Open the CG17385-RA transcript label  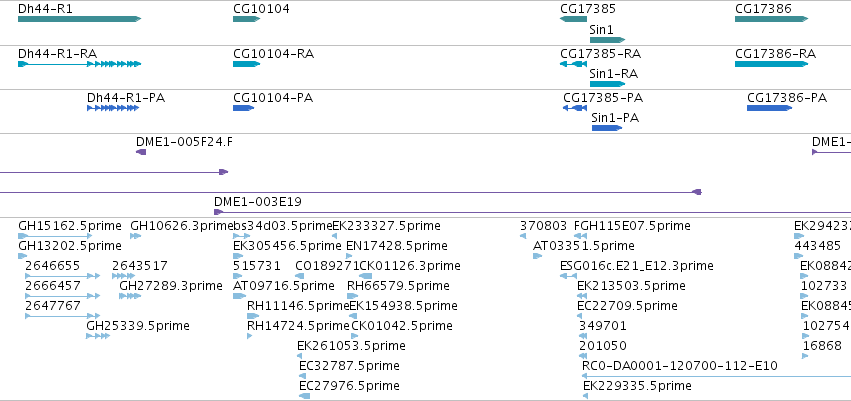pos(600,53)
